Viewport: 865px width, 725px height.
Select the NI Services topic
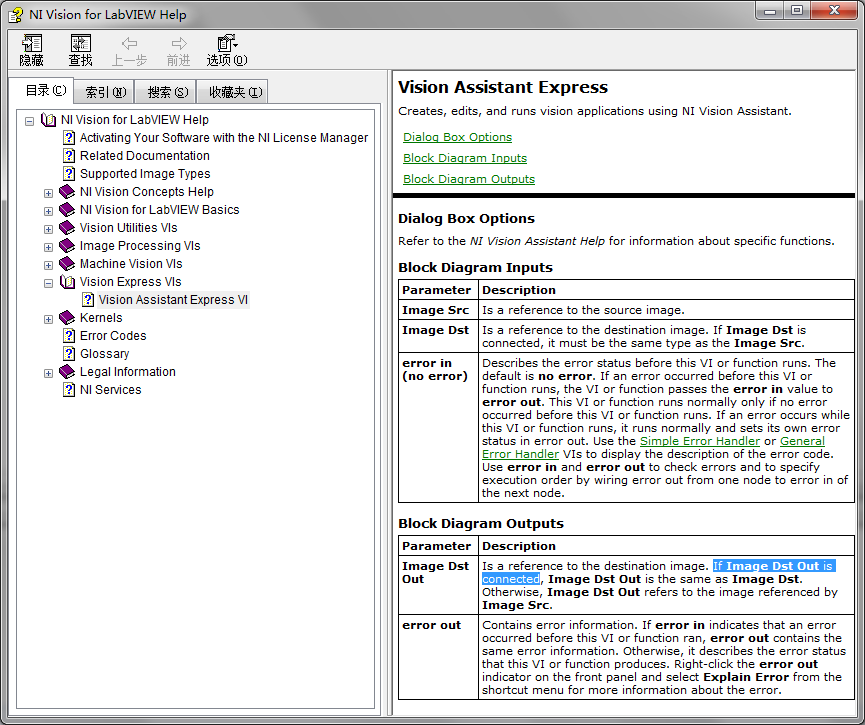click(110, 390)
